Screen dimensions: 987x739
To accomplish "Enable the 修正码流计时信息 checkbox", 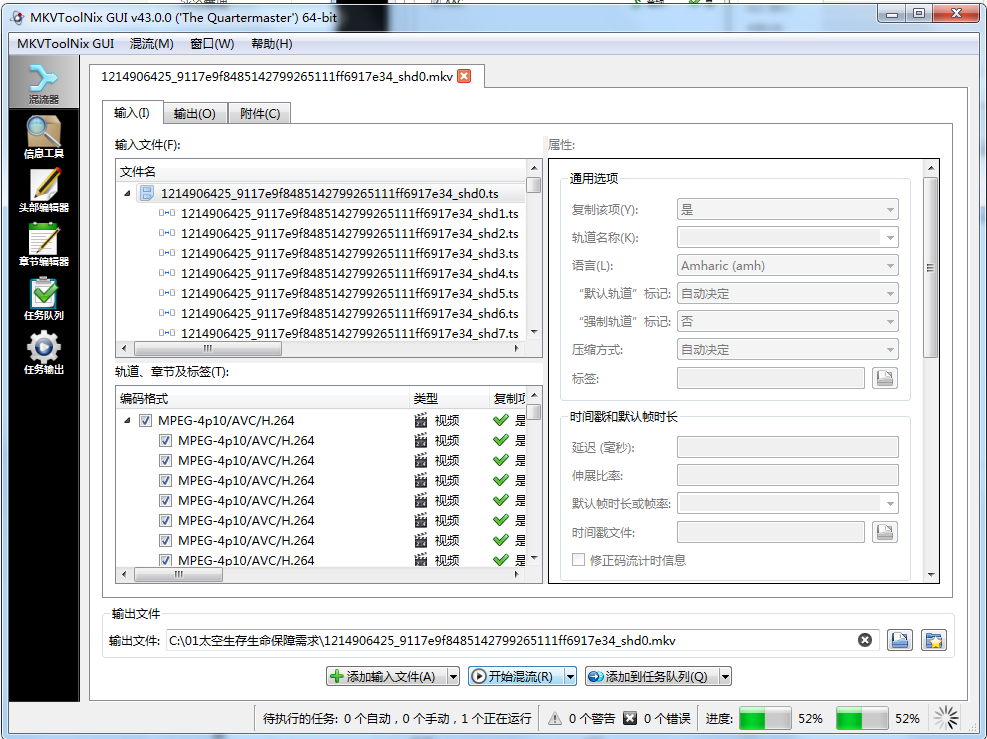I will pos(578,560).
